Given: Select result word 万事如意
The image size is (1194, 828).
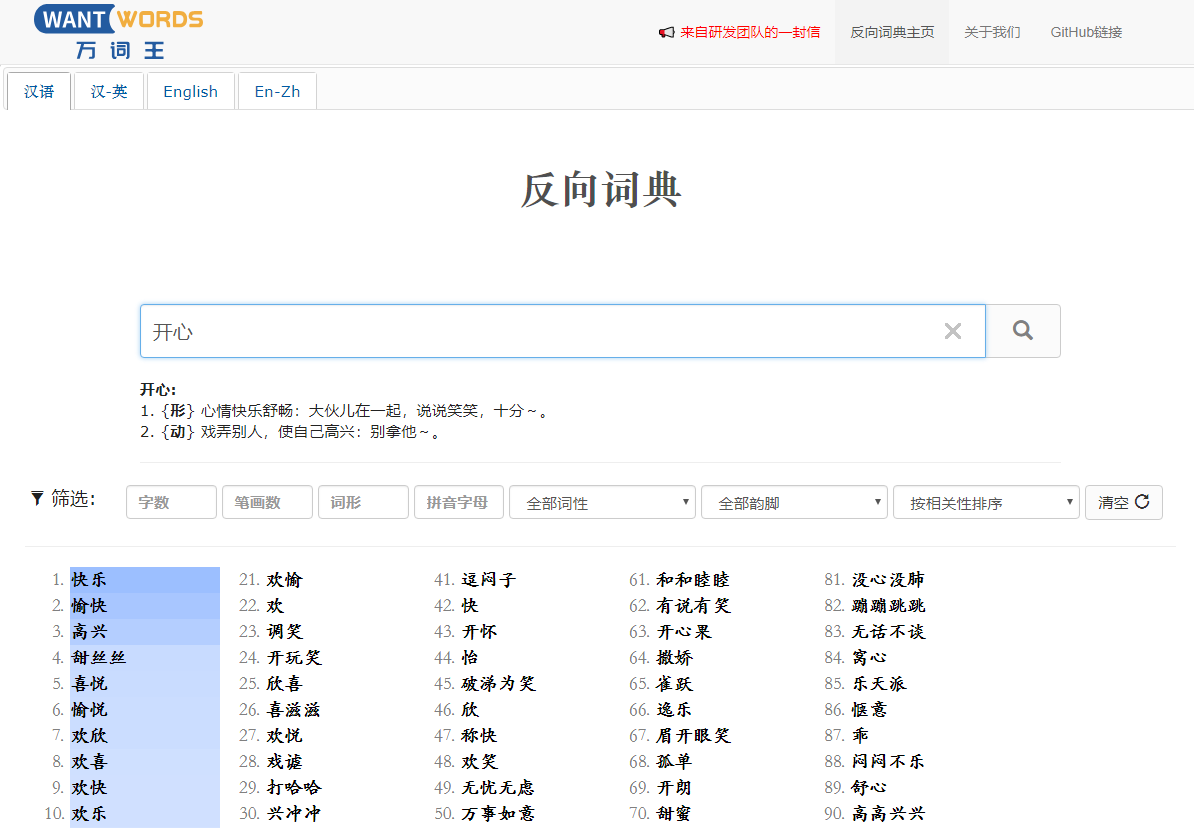Looking at the screenshot, I should pos(498,813).
